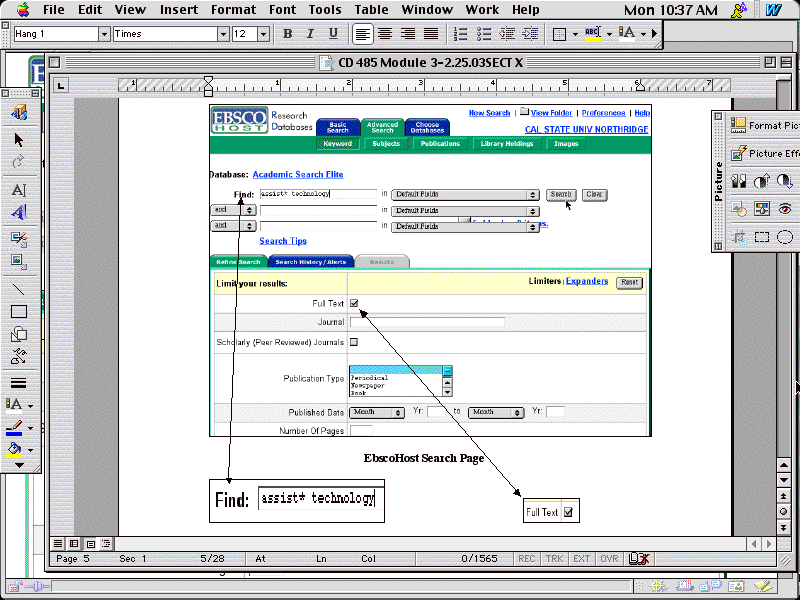This screenshot has height=600, width=800.
Task: Click Font Color on the formatting toolbar
Action: [x=627, y=34]
